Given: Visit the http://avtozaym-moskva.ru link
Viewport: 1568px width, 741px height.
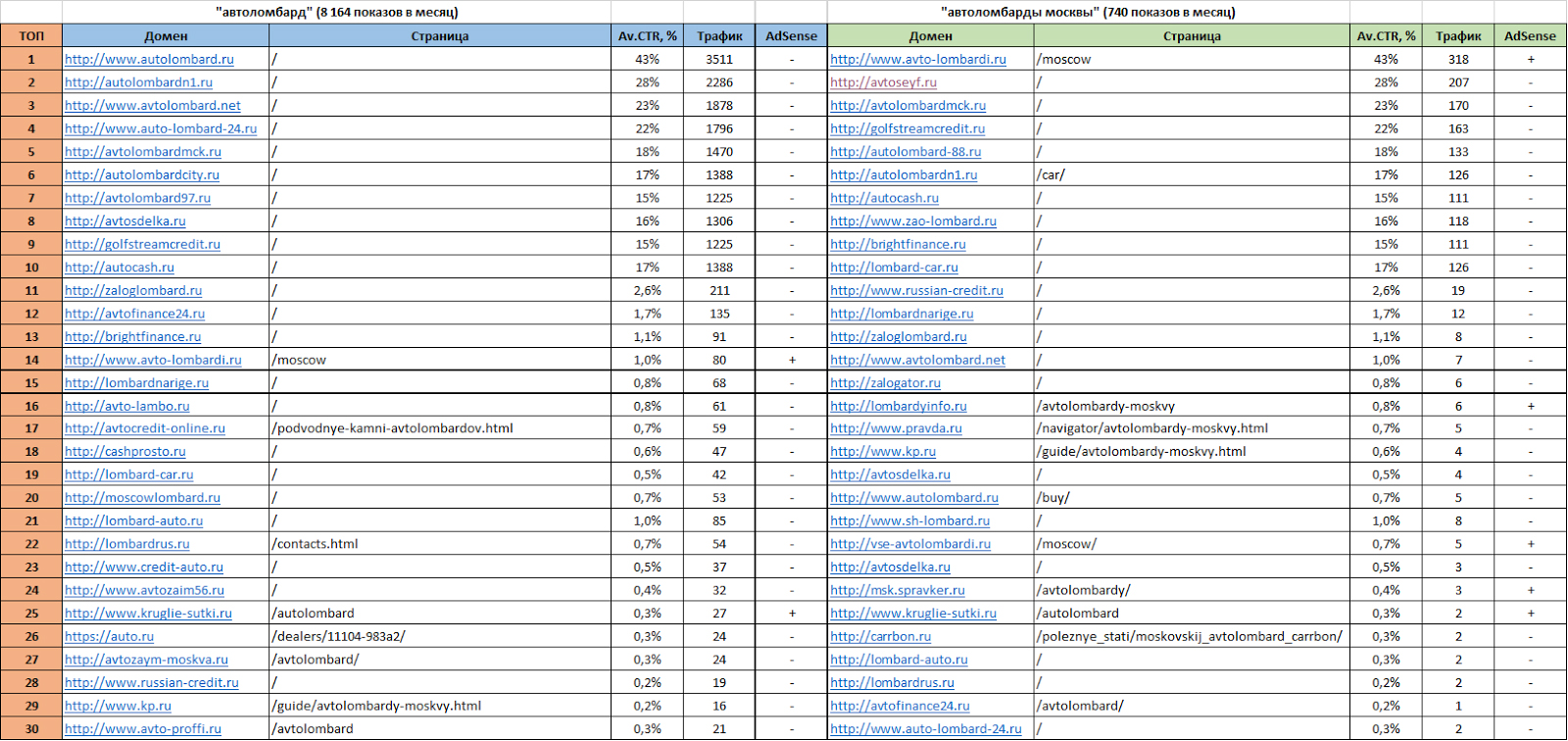Looking at the screenshot, I should coord(146,660).
